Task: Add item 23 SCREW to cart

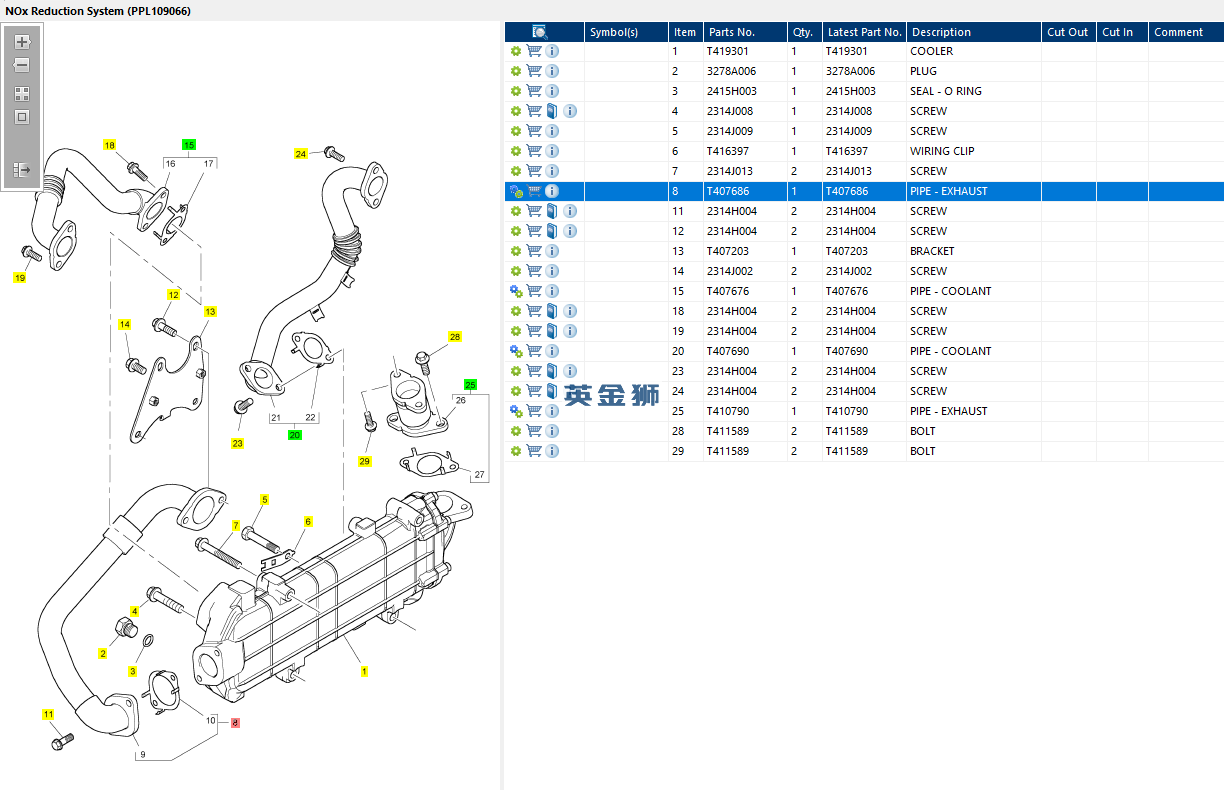Action: (x=534, y=371)
